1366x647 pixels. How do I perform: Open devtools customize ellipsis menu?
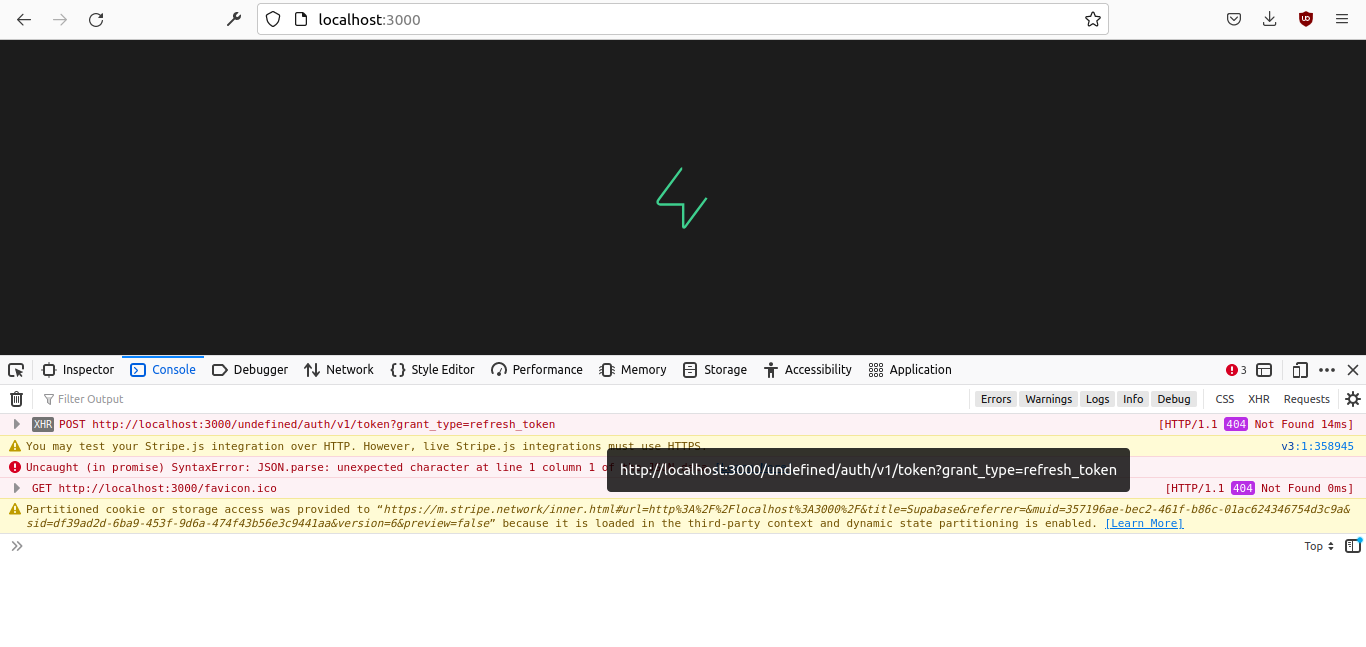tap(1327, 370)
